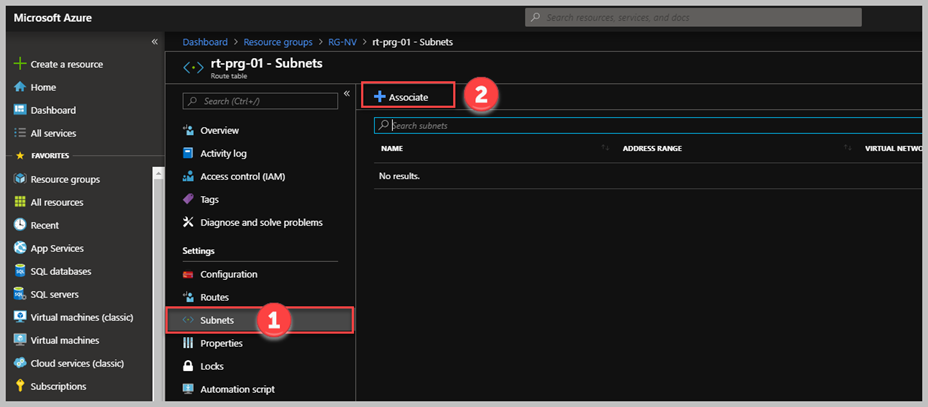Open the All services list icon

(x=20, y=133)
